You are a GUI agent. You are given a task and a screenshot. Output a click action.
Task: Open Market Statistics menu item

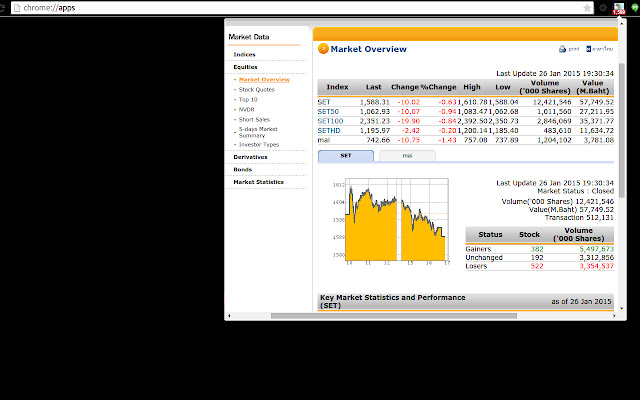point(258,182)
